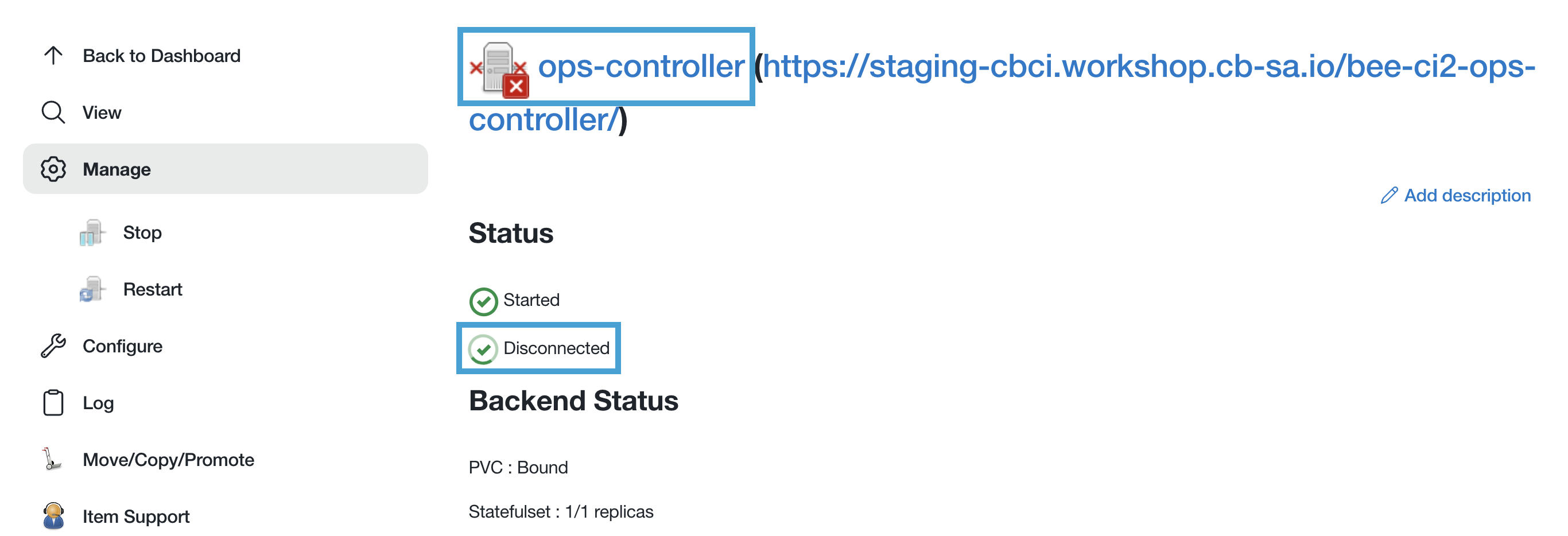Click Add description

pos(1469,195)
